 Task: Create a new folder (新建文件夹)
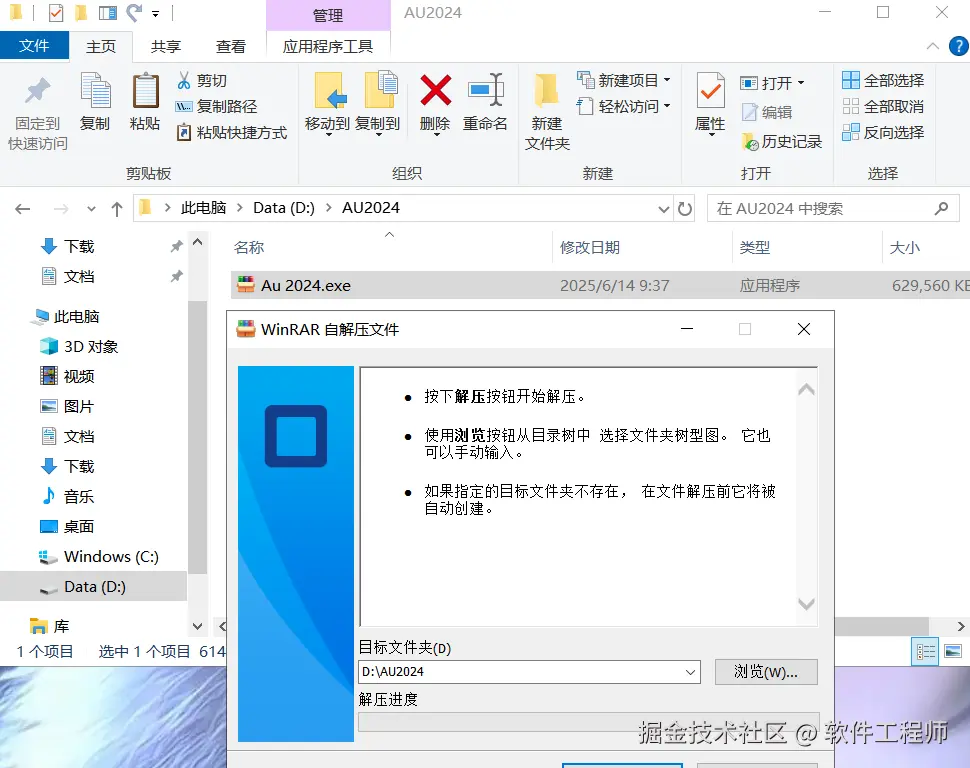click(x=547, y=113)
